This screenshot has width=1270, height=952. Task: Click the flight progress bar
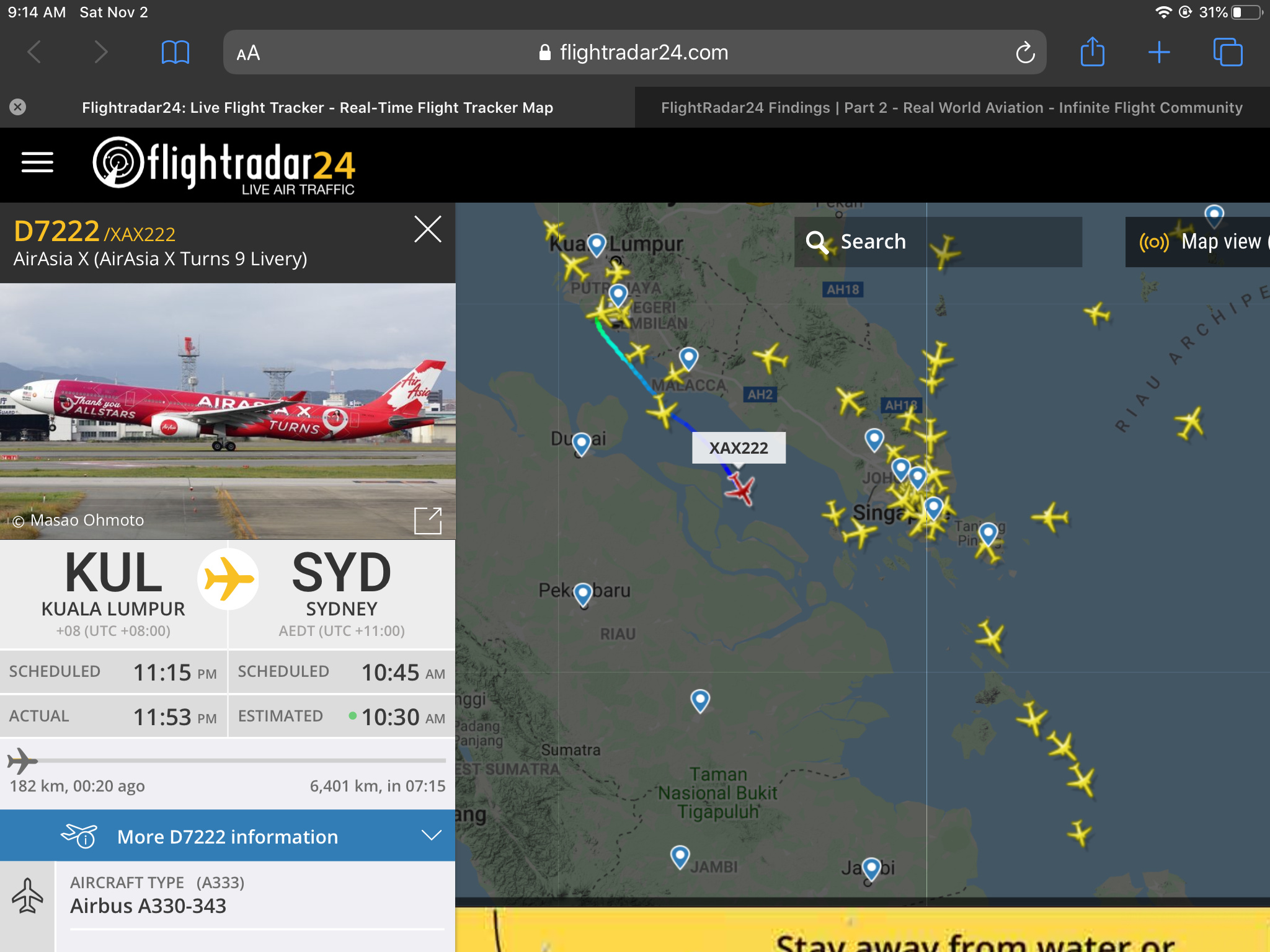(x=228, y=760)
